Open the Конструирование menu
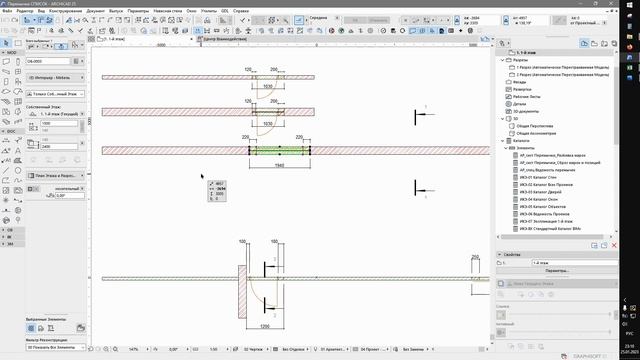Screen dimensions: 640x360 (x=65, y=11)
